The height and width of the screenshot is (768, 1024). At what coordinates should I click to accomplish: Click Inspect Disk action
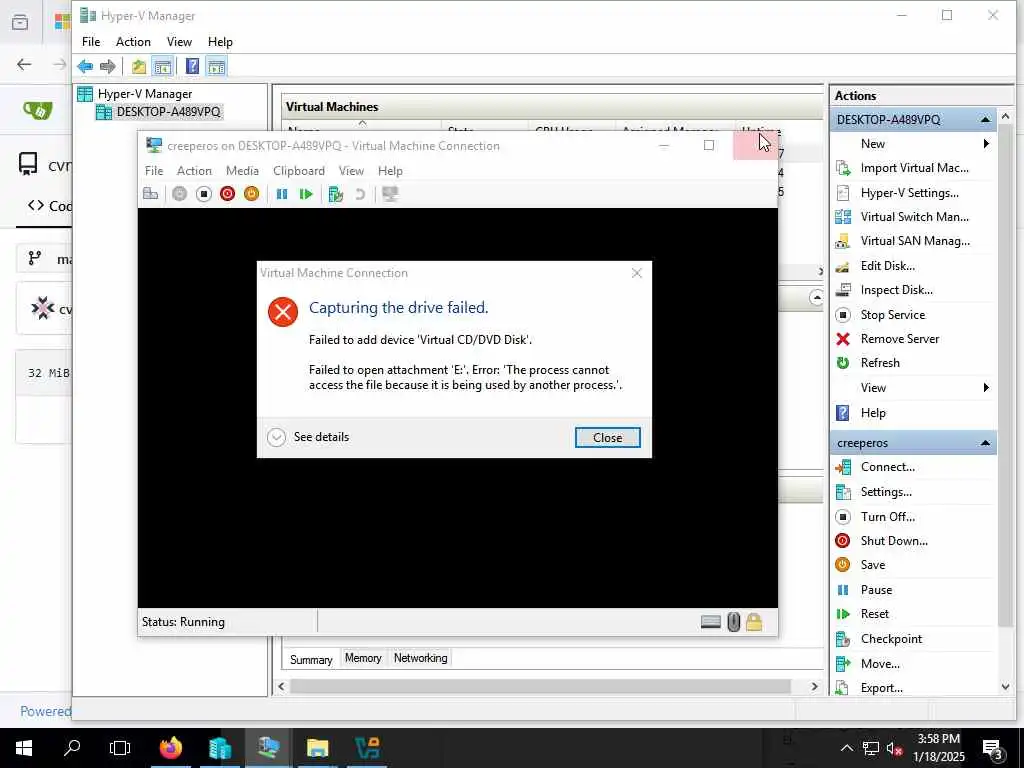coord(896,290)
